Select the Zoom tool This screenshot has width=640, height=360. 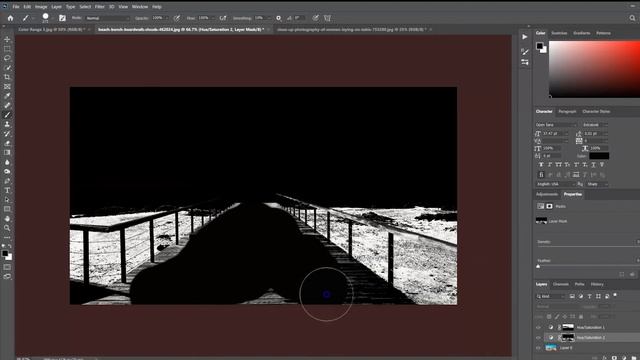point(7,228)
